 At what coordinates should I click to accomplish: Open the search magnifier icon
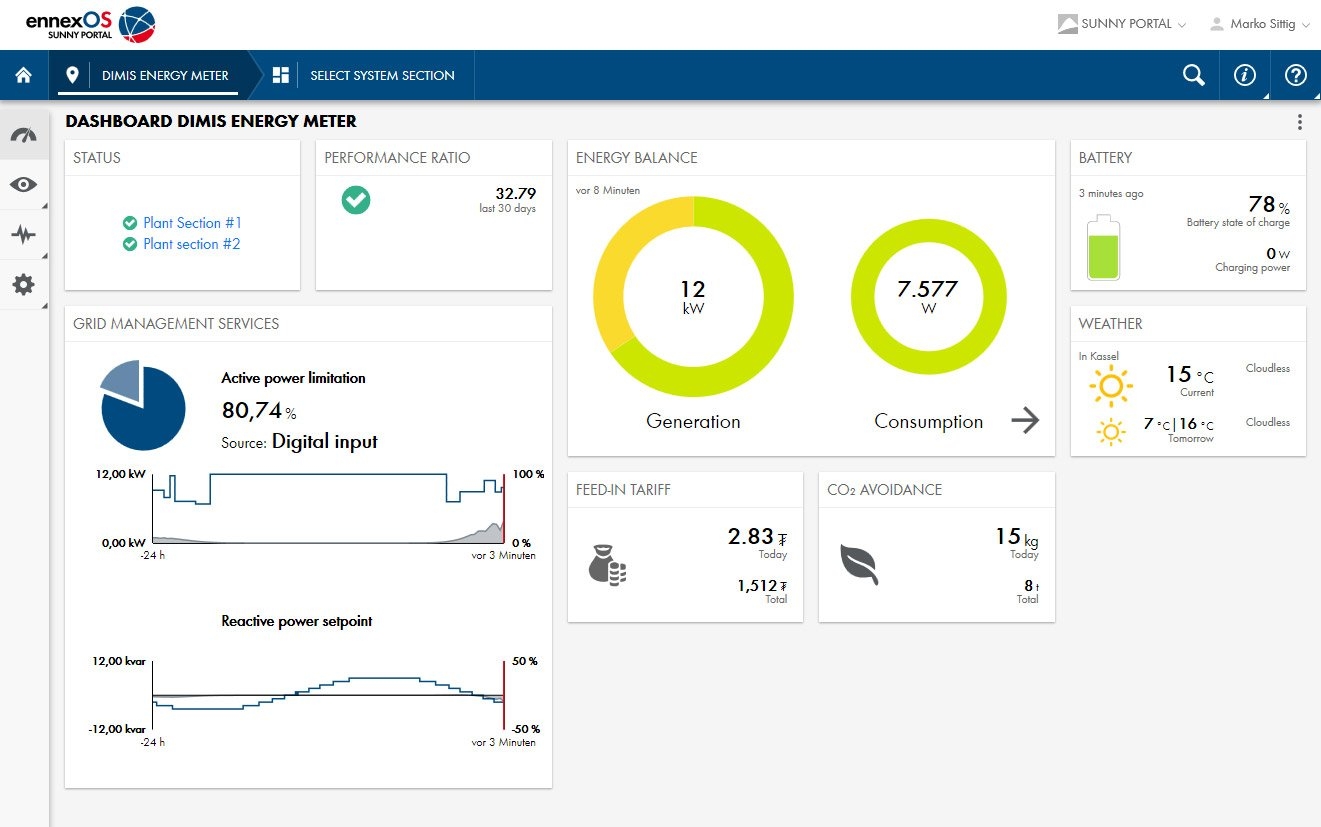point(1193,75)
